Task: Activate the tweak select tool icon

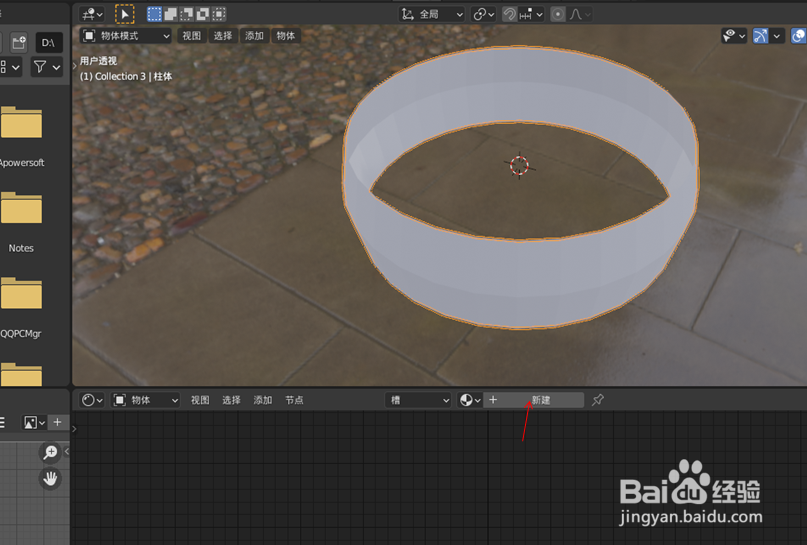Action: coord(125,14)
